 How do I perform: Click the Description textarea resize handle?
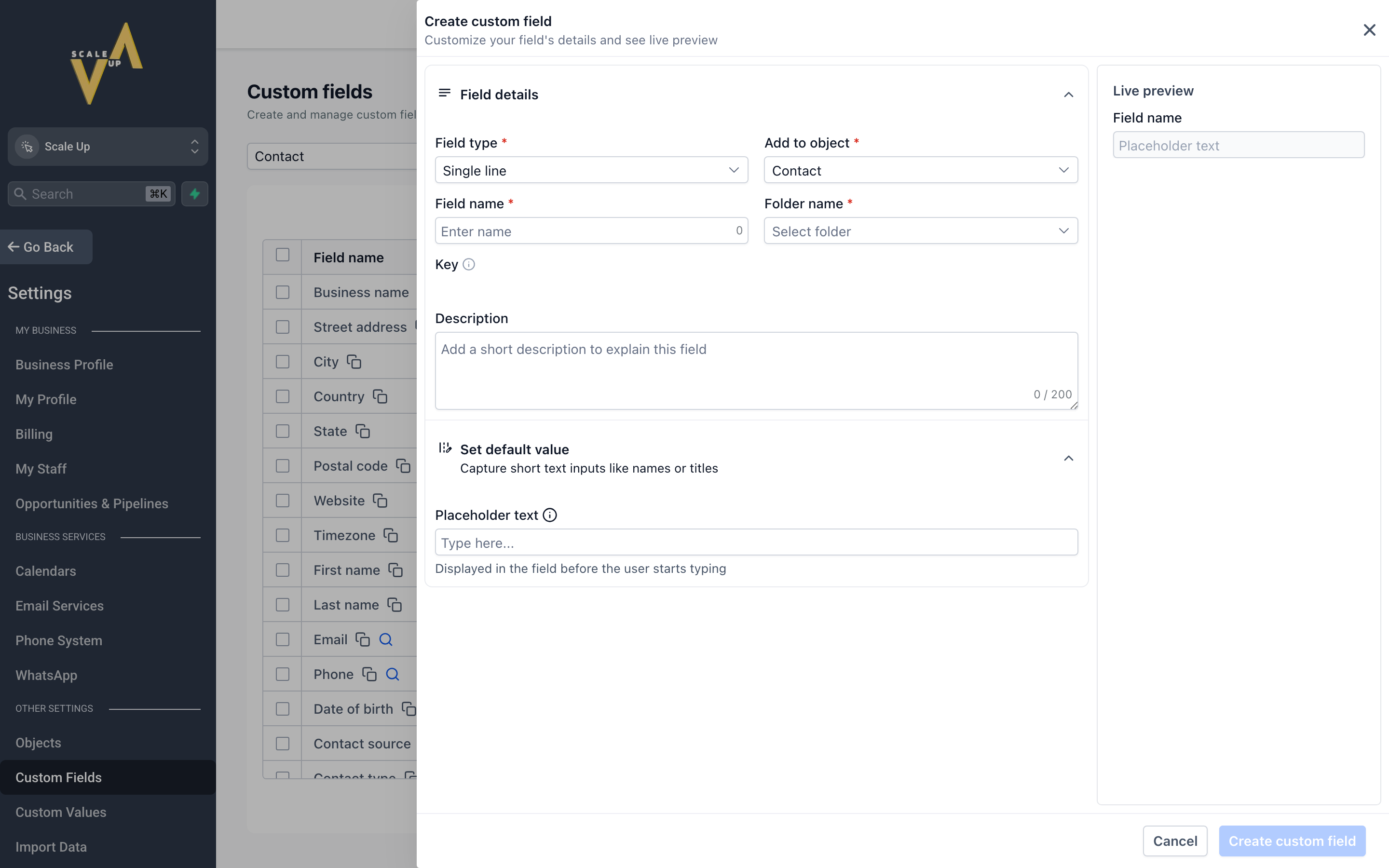point(1073,405)
